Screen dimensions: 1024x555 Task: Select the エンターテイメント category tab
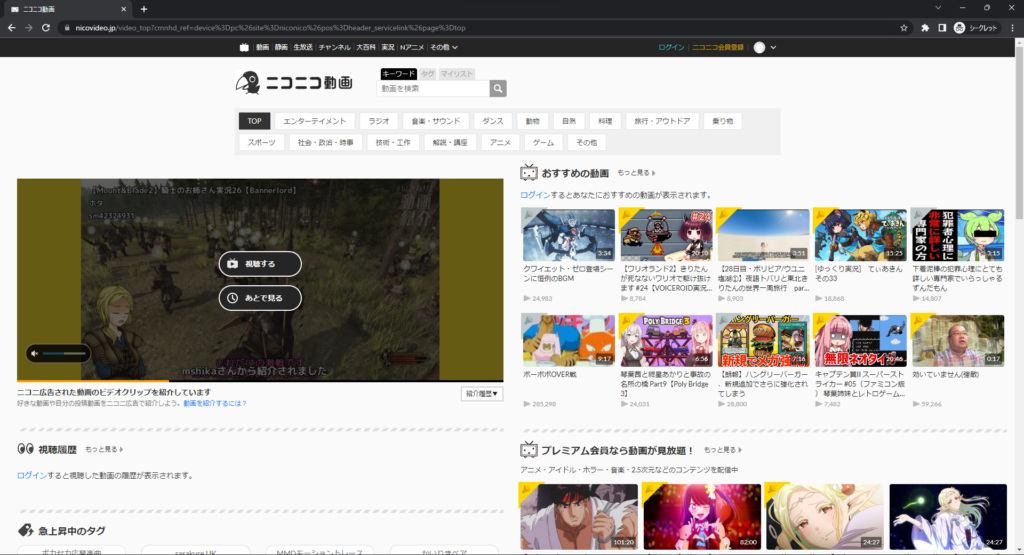(315, 121)
